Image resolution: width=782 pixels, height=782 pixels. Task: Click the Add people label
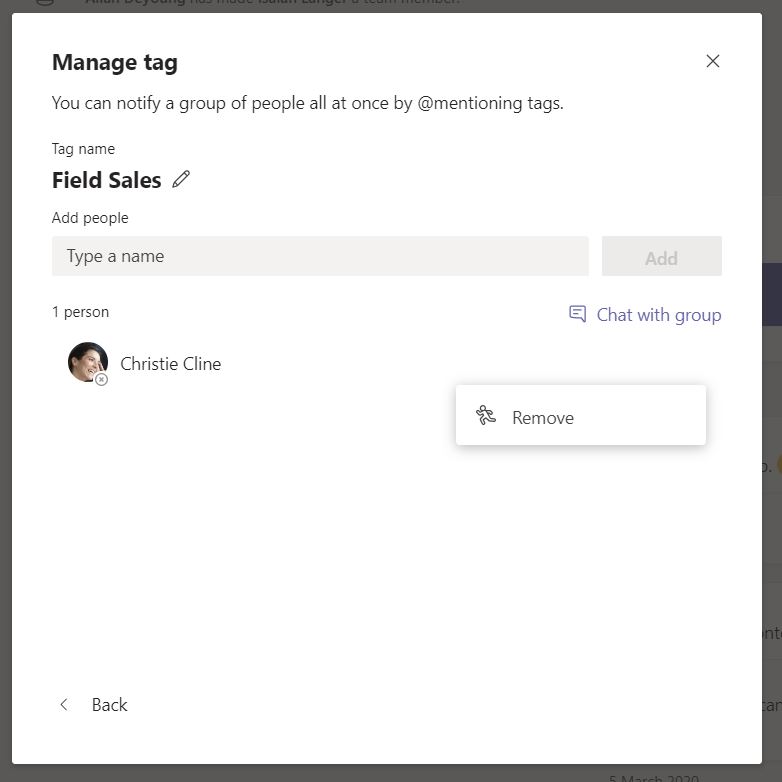(x=90, y=218)
